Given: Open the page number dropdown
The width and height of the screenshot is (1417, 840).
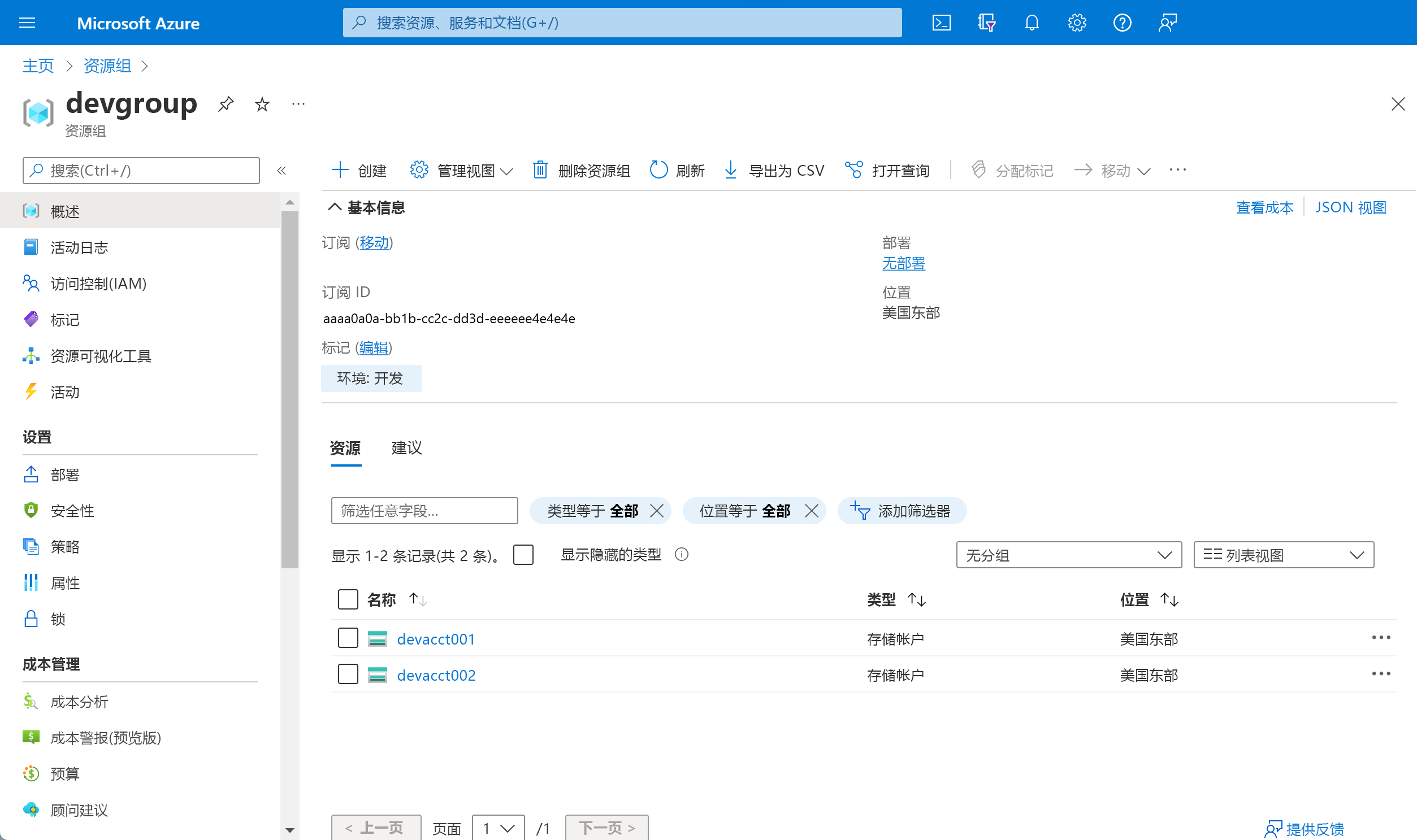Looking at the screenshot, I should pyautogui.click(x=499, y=828).
